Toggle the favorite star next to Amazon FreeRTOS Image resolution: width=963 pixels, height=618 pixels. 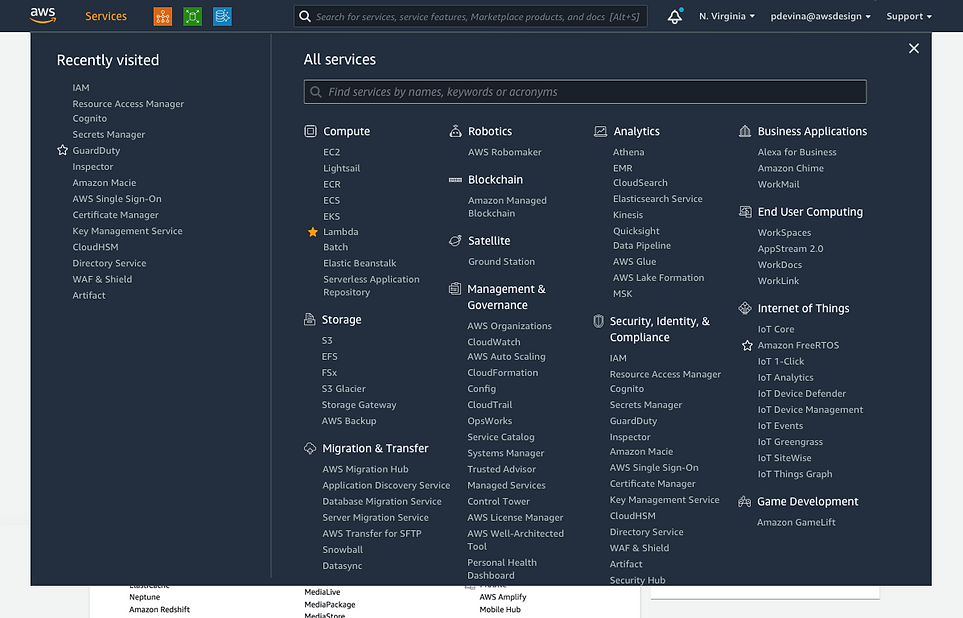[x=747, y=345]
